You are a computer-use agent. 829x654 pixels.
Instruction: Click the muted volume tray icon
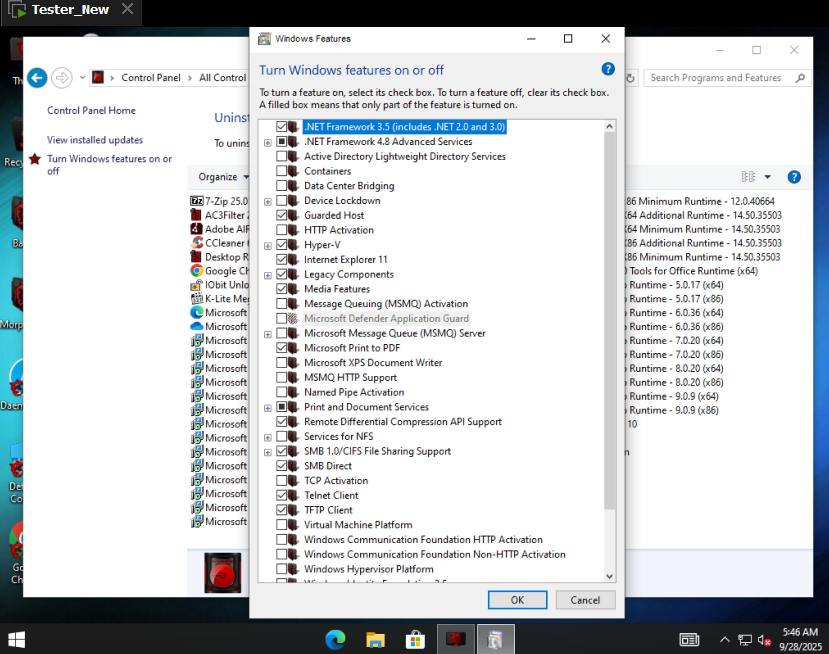coord(764,640)
